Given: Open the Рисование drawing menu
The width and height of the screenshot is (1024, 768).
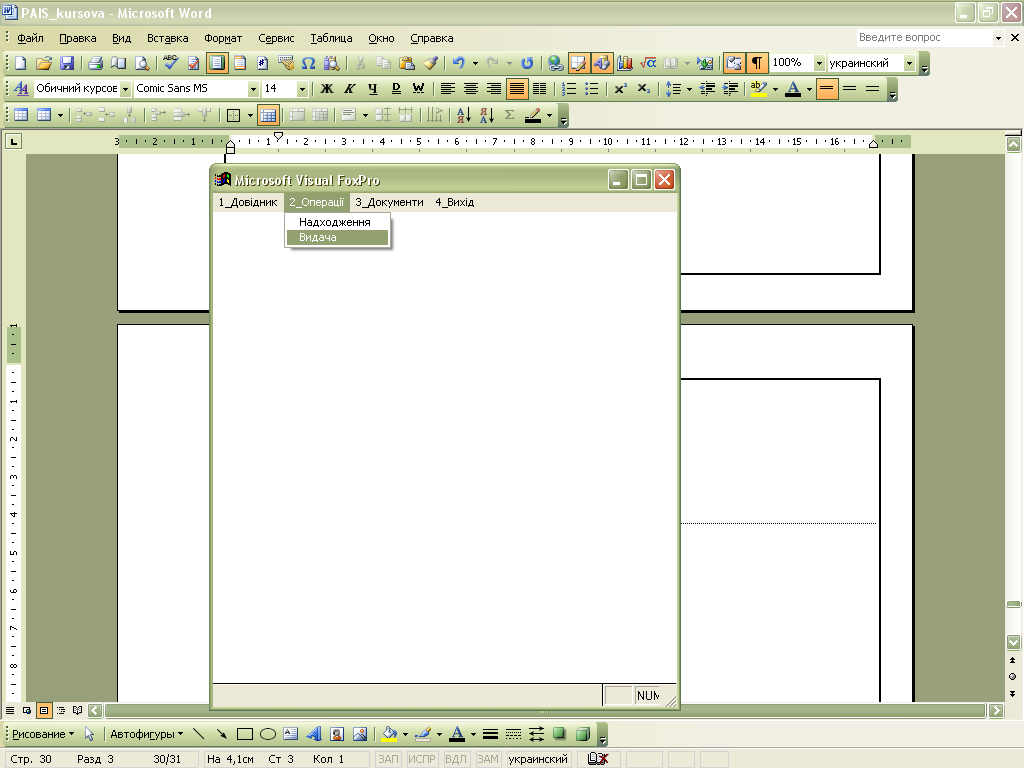Looking at the screenshot, I should (43, 734).
